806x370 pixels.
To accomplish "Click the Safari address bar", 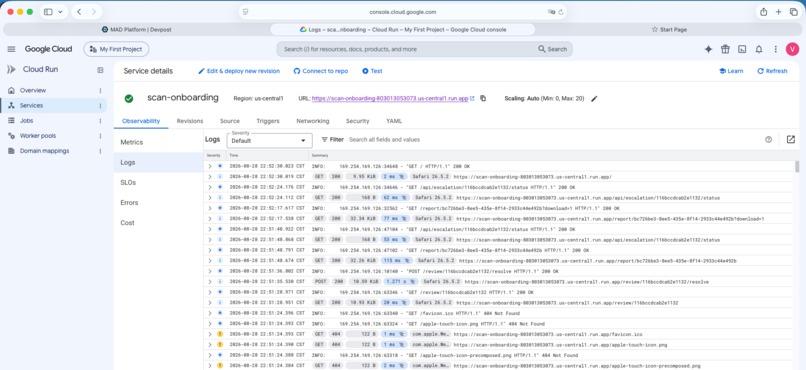I will pyautogui.click(x=402, y=12).
